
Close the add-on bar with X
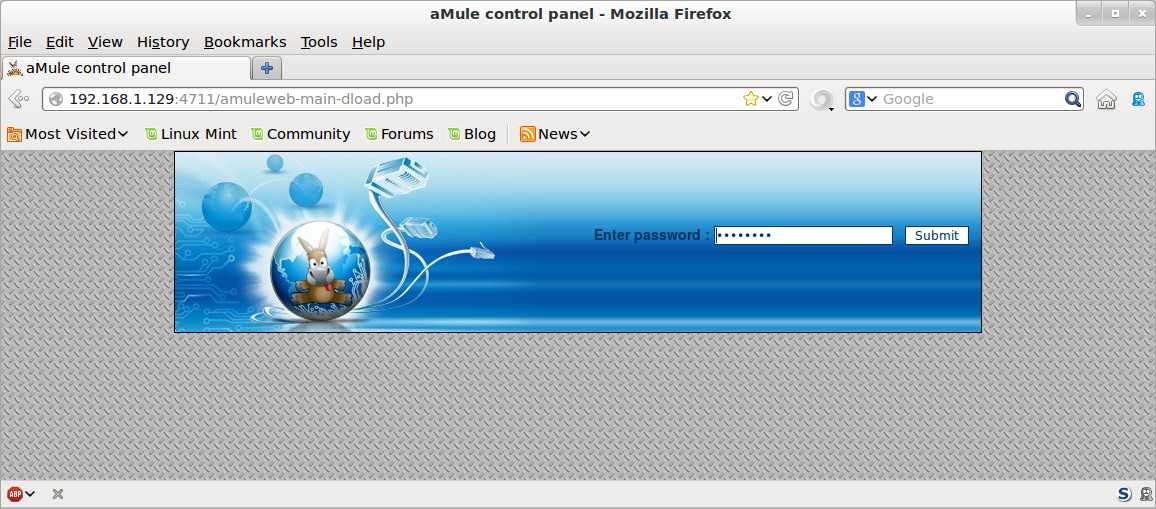tap(58, 494)
